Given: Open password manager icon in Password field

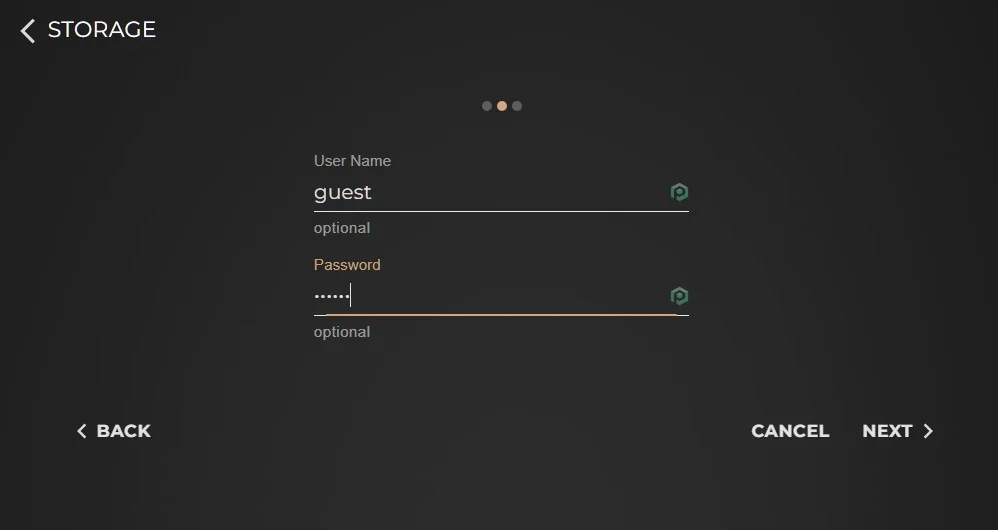Looking at the screenshot, I should 679,296.
